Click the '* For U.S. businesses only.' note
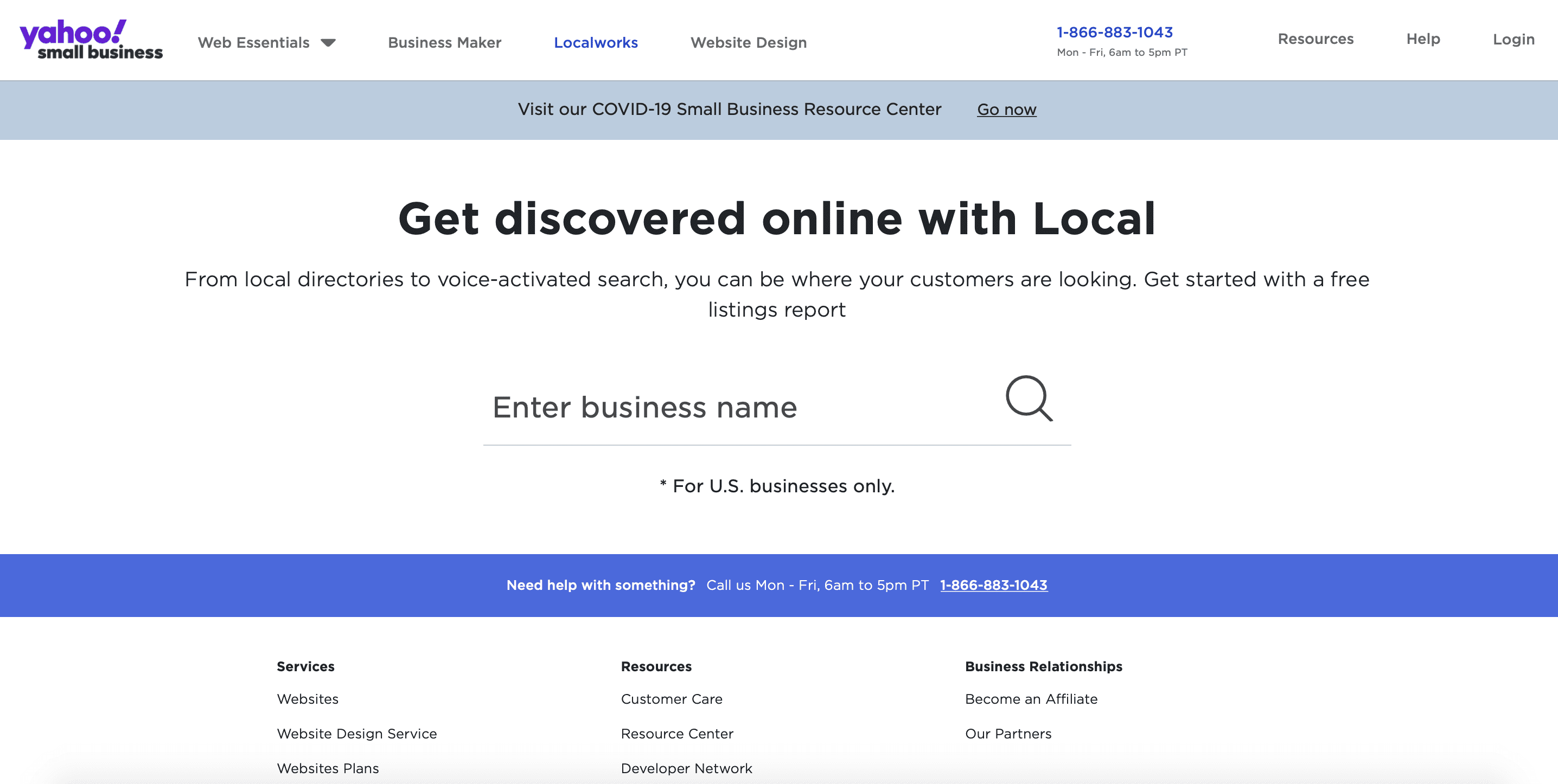 coord(777,486)
